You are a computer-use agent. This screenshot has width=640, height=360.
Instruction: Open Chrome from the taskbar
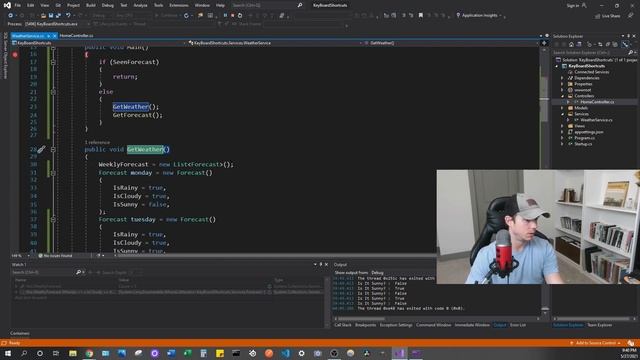pos(89,353)
